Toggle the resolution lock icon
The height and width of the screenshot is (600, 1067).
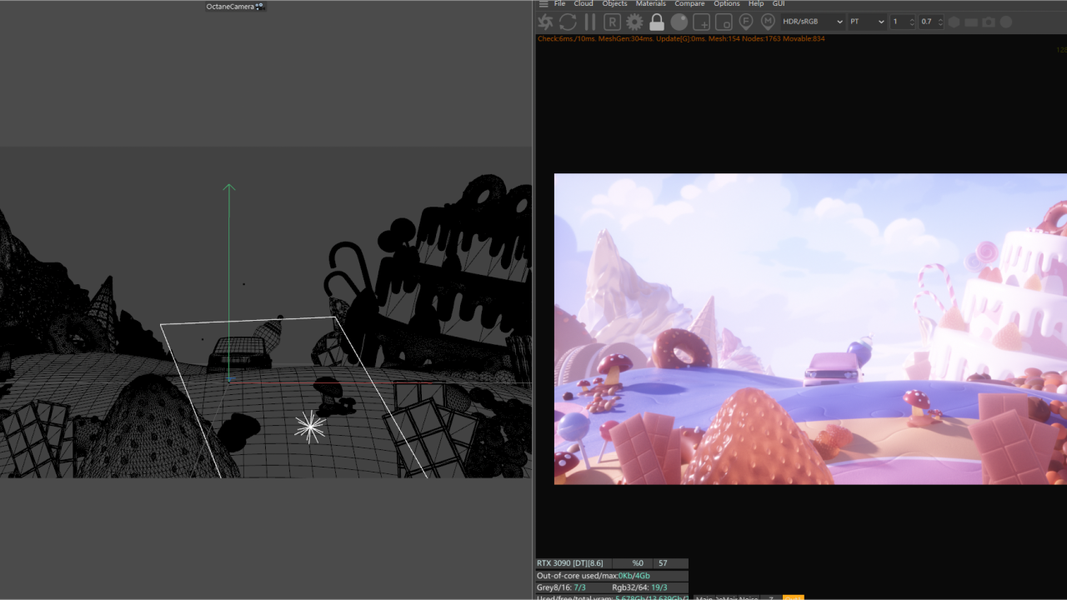click(657, 22)
